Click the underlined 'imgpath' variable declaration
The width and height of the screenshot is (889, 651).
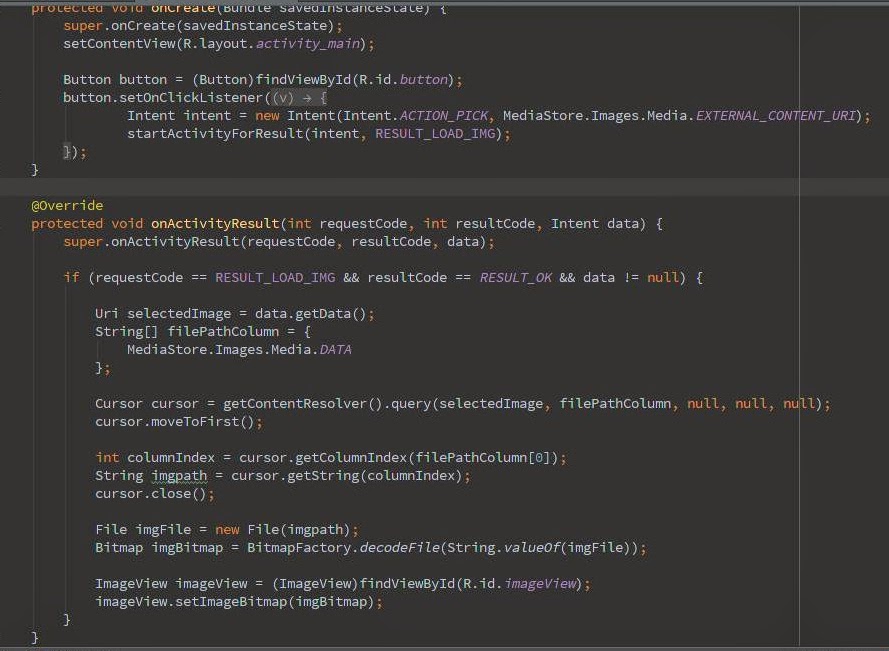click(179, 476)
